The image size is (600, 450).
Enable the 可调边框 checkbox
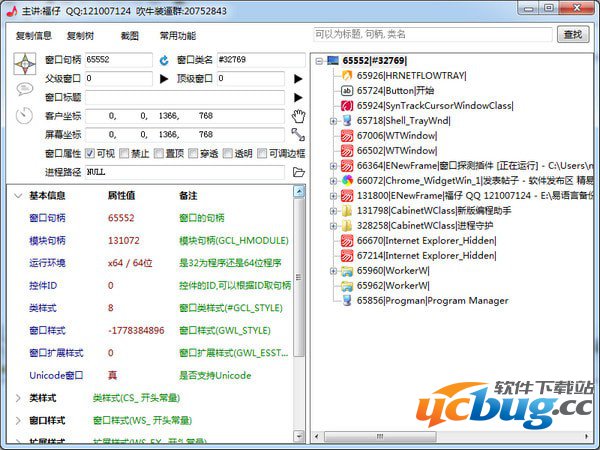262,153
